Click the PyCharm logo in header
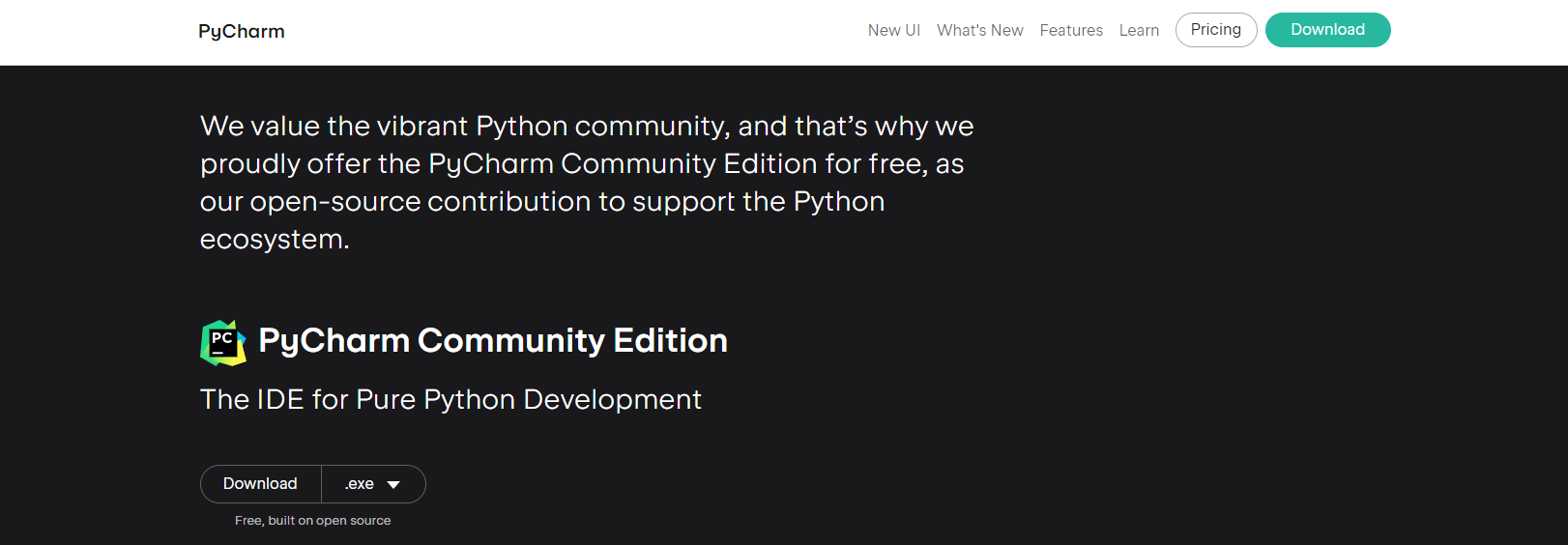1568x545 pixels. tap(242, 32)
